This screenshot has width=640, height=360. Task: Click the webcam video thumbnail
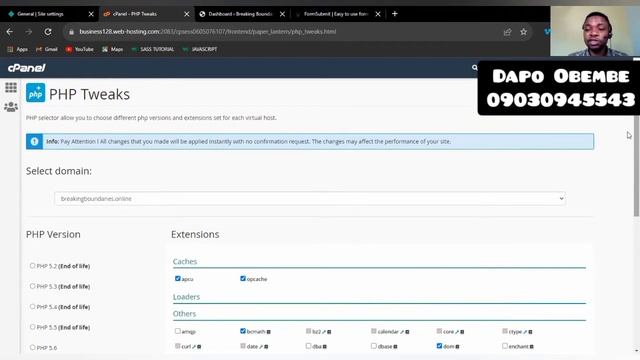[x=595, y=31]
